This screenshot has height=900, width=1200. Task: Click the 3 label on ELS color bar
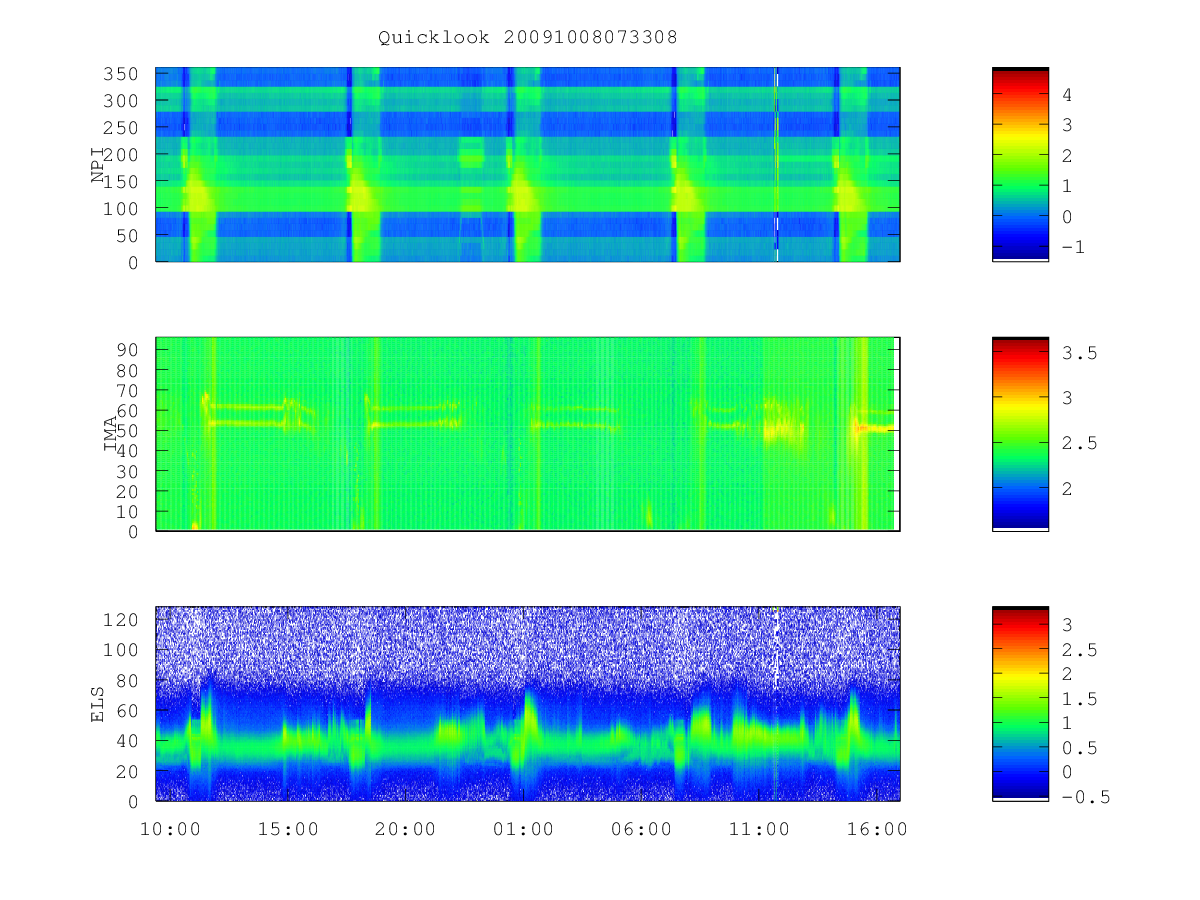coord(1067,625)
